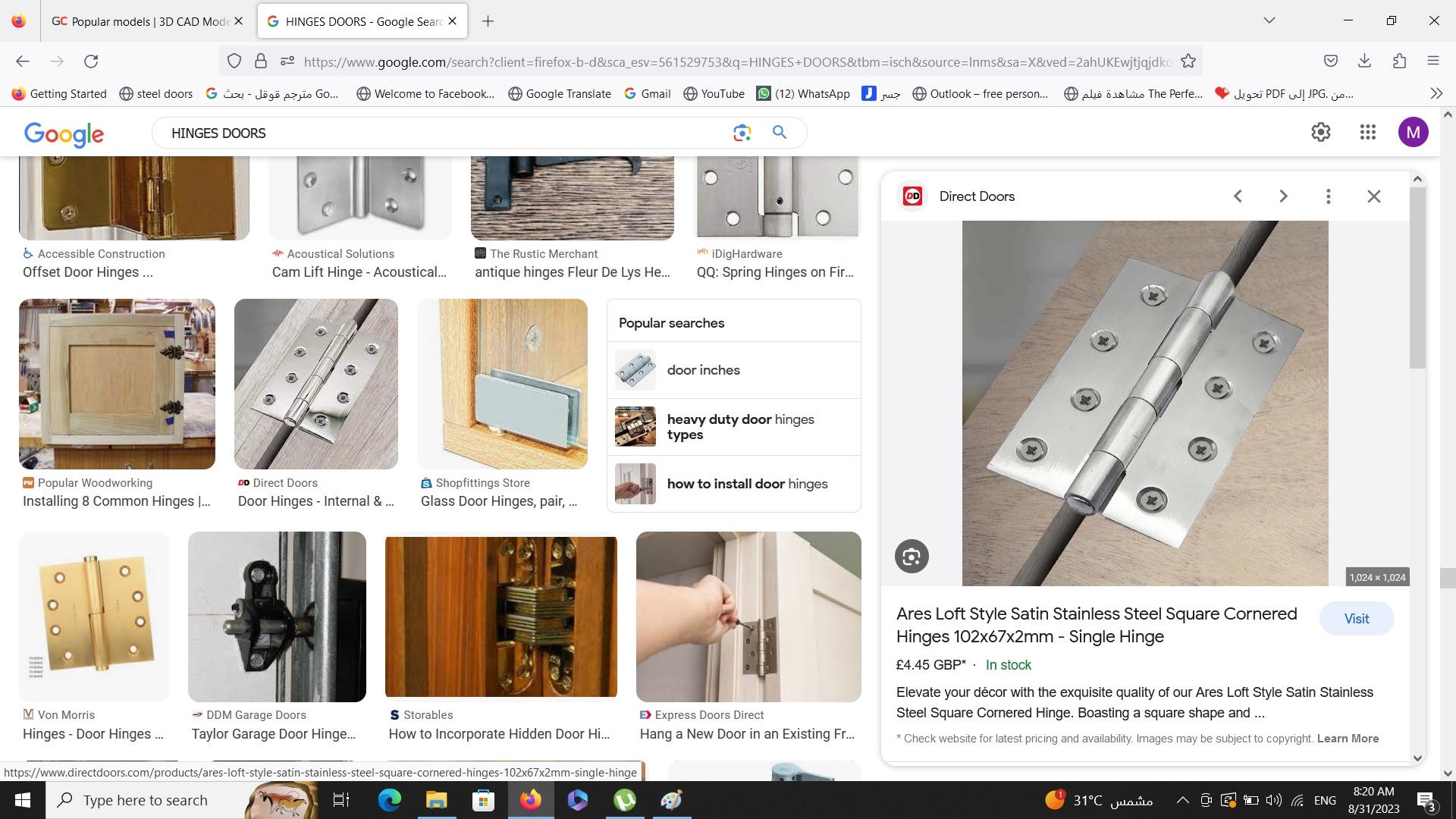Search inside image with Lens button
The height and width of the screenshot is (819, 1456).
(x=912, y=557)
